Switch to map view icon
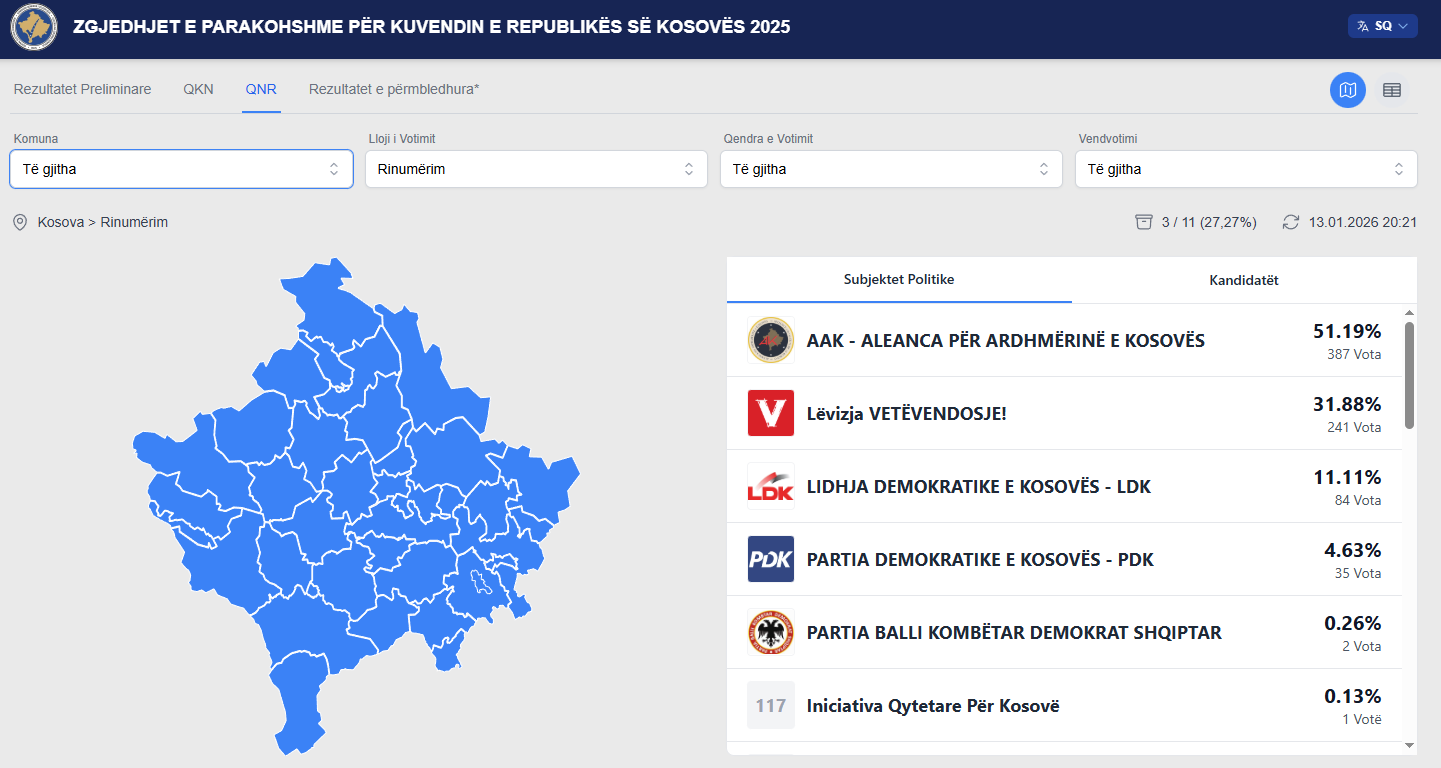 point(1347,90)
